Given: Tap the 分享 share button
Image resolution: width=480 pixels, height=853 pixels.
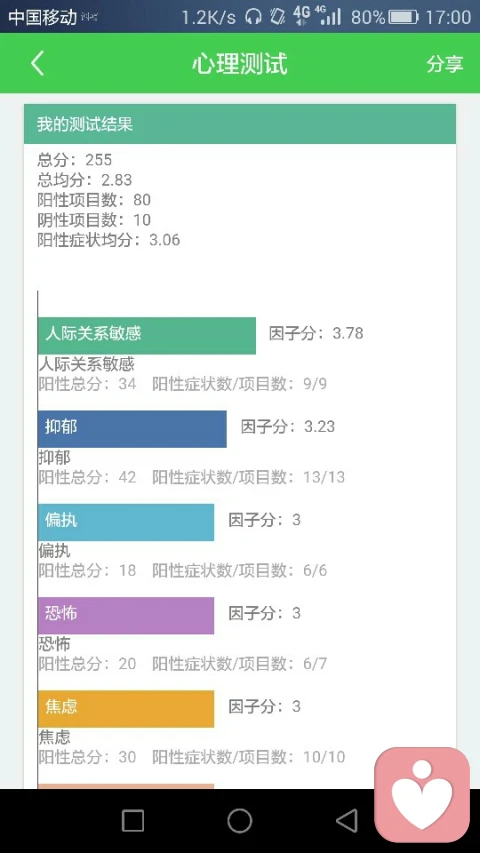Looking at the screenshot, I should [x=445, y=64].
